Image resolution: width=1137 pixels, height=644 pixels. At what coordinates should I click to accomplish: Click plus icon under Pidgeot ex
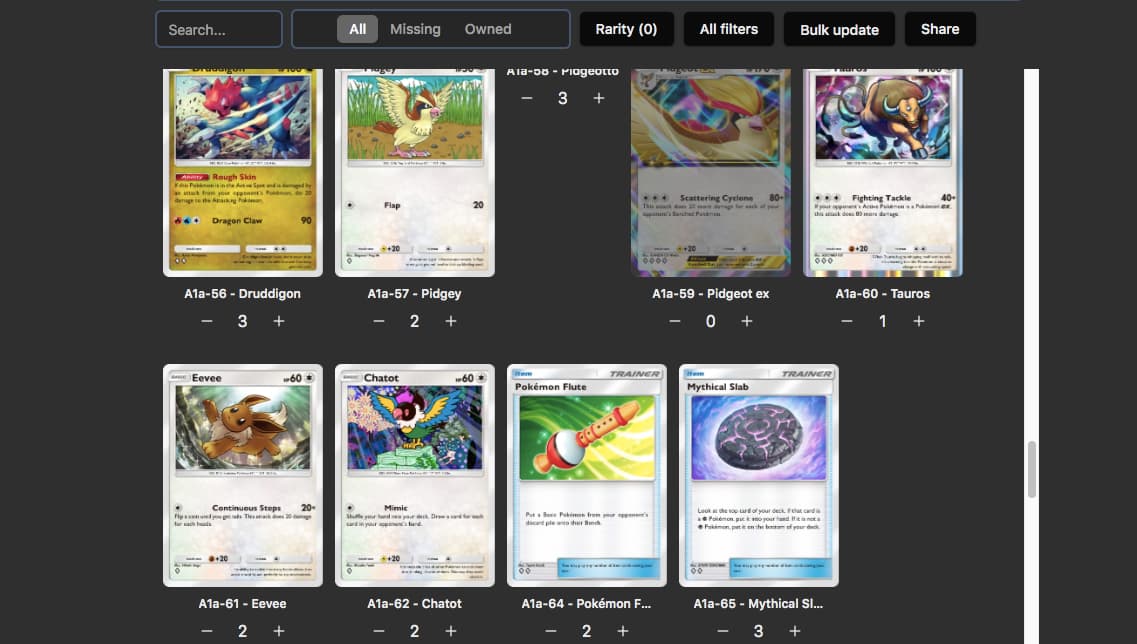(747, 321)
